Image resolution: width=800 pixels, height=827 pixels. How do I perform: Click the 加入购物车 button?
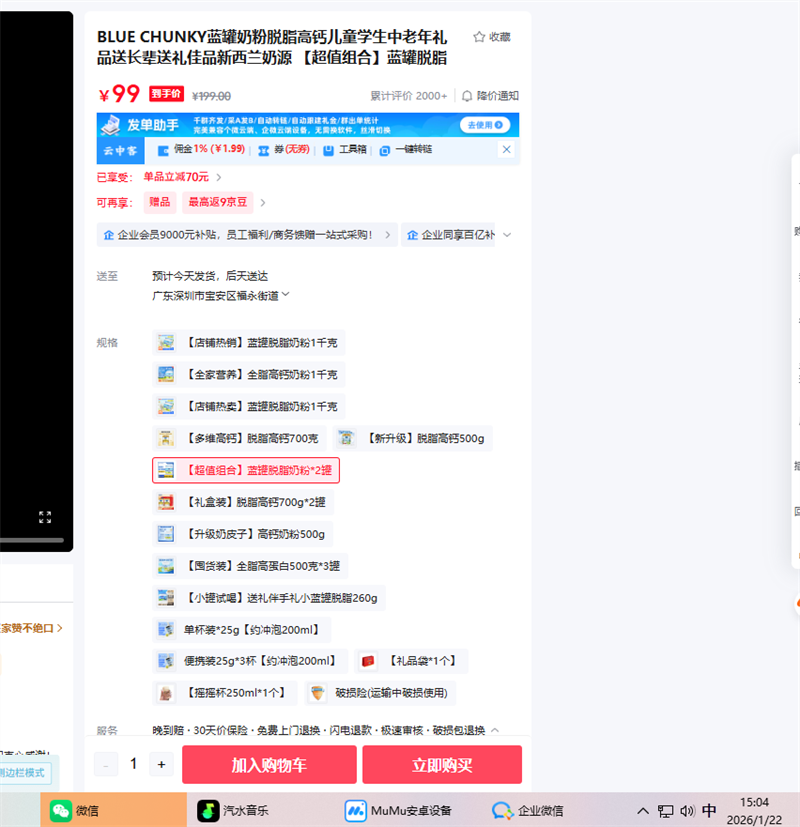269,765
